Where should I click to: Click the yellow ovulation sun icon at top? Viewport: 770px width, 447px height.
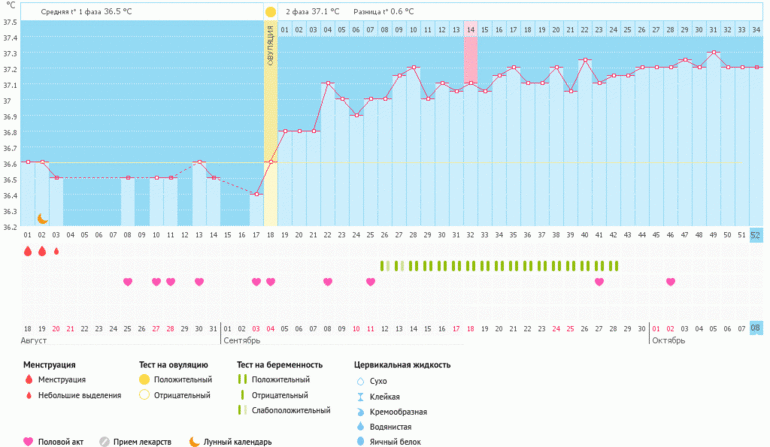click(270, 12)
